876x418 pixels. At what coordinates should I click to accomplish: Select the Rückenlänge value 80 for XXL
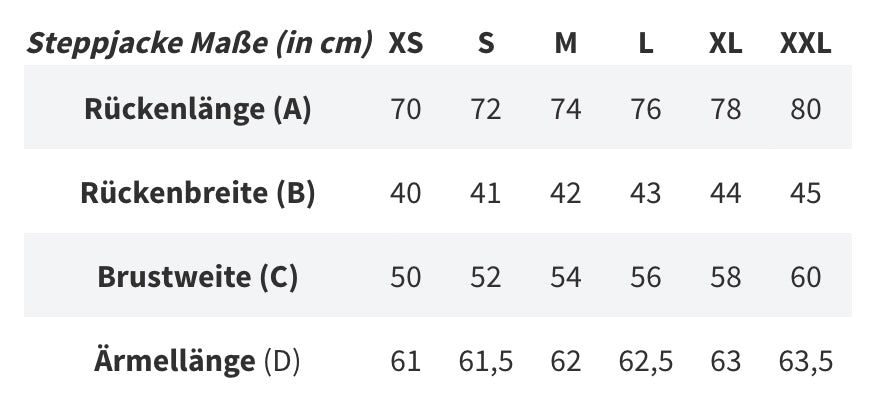pyautogui.click(x=805, y=108)
